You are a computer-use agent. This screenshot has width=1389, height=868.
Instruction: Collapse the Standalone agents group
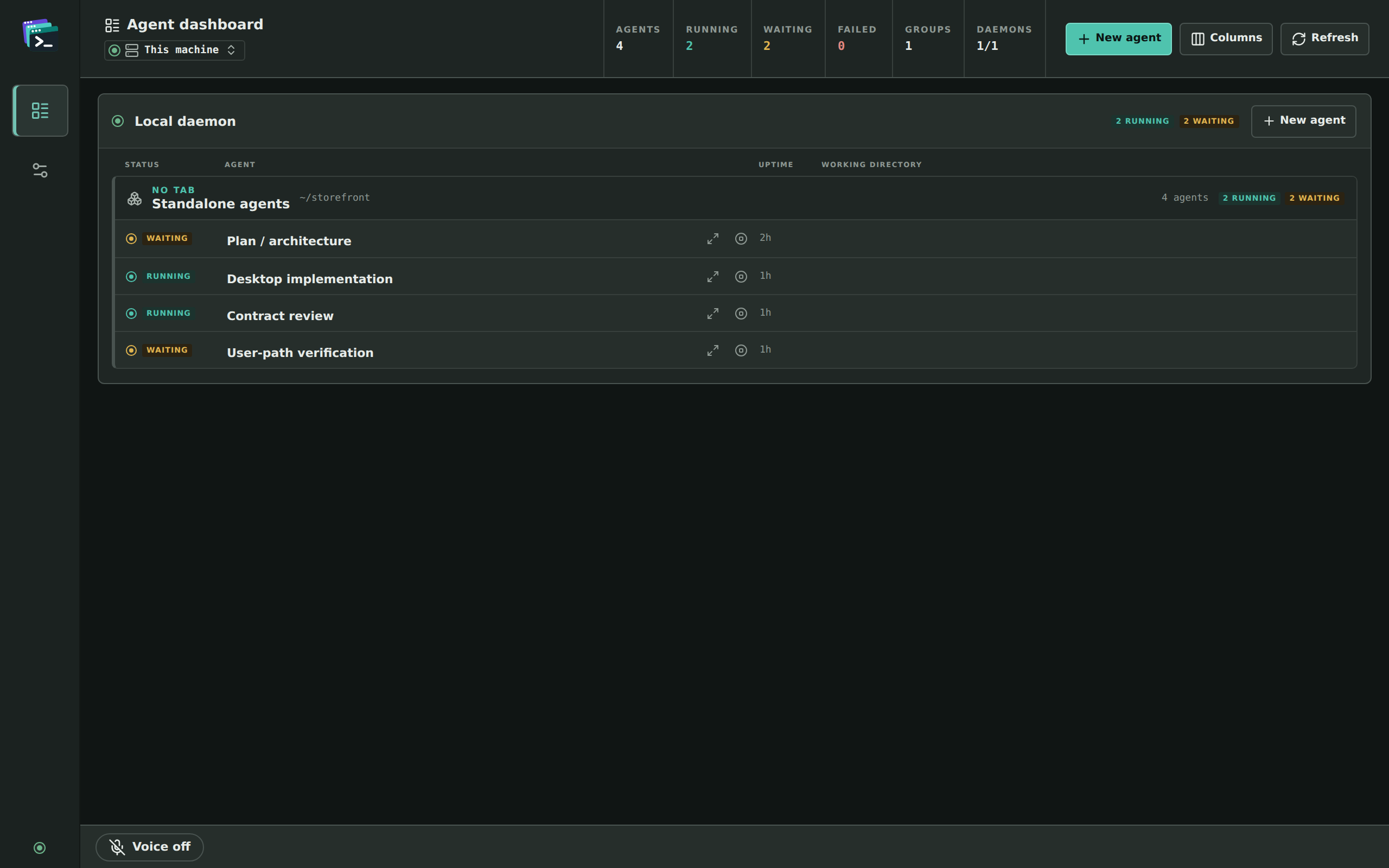tap(735, 198)
